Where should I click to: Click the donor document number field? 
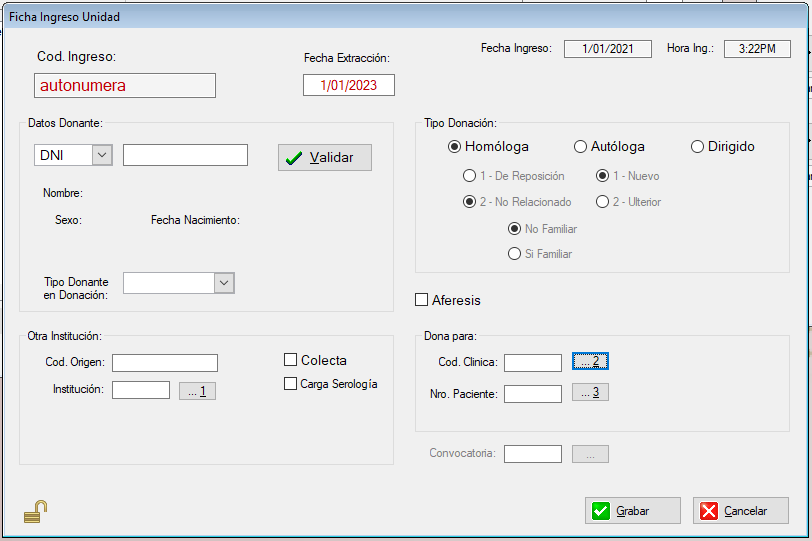185,155
